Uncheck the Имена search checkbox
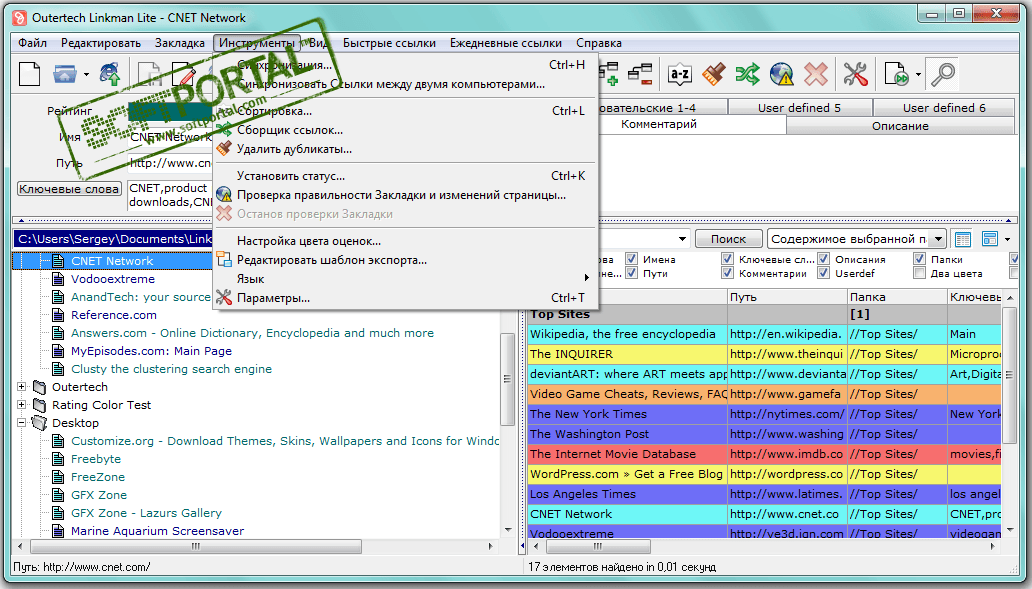Image resolution: width=1032 pixels, height=589 pixels. click(632, 259)
